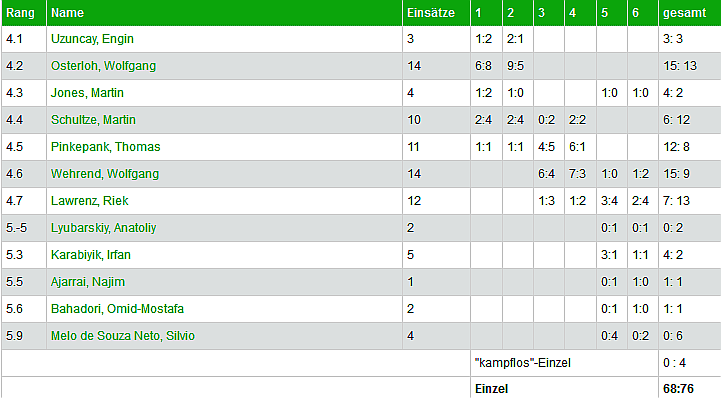Click the gesamt column header
Image resolution: width=721 pixels, height=398 pixels.
point(690,13)
